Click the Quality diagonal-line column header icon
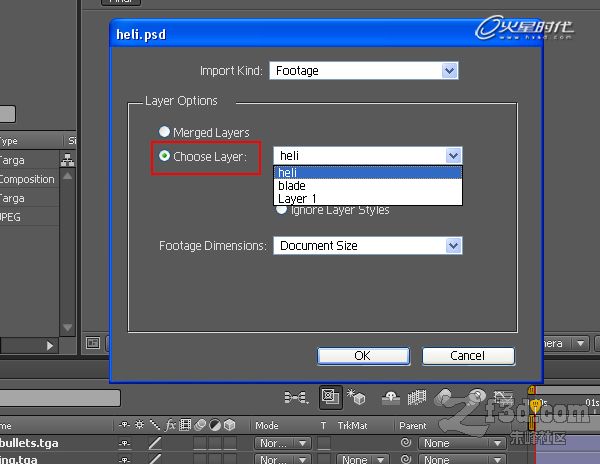600x464 pixels. (x=155, y=425)
